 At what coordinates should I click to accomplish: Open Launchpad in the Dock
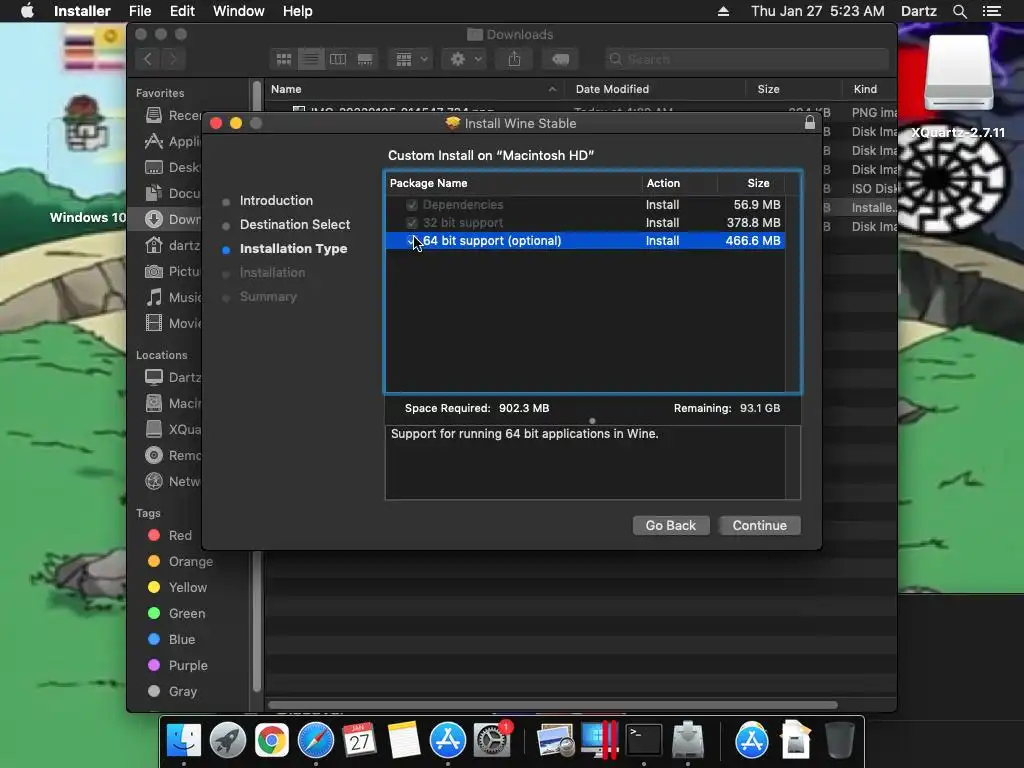[227, 741]
